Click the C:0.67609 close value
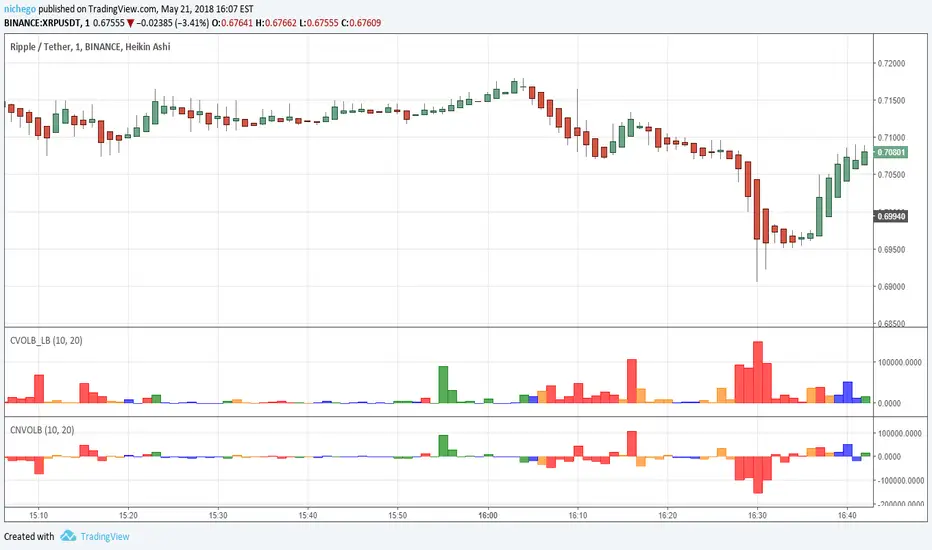This screenshot has width=932, height=550. pos(361,23)
